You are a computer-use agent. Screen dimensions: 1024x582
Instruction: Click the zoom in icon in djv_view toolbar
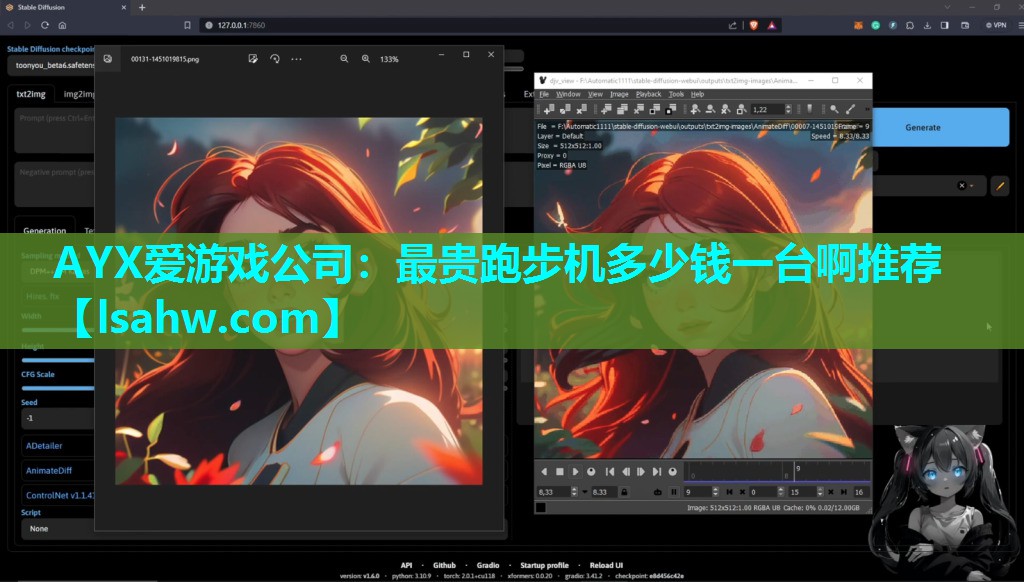(x=696, y=109)
